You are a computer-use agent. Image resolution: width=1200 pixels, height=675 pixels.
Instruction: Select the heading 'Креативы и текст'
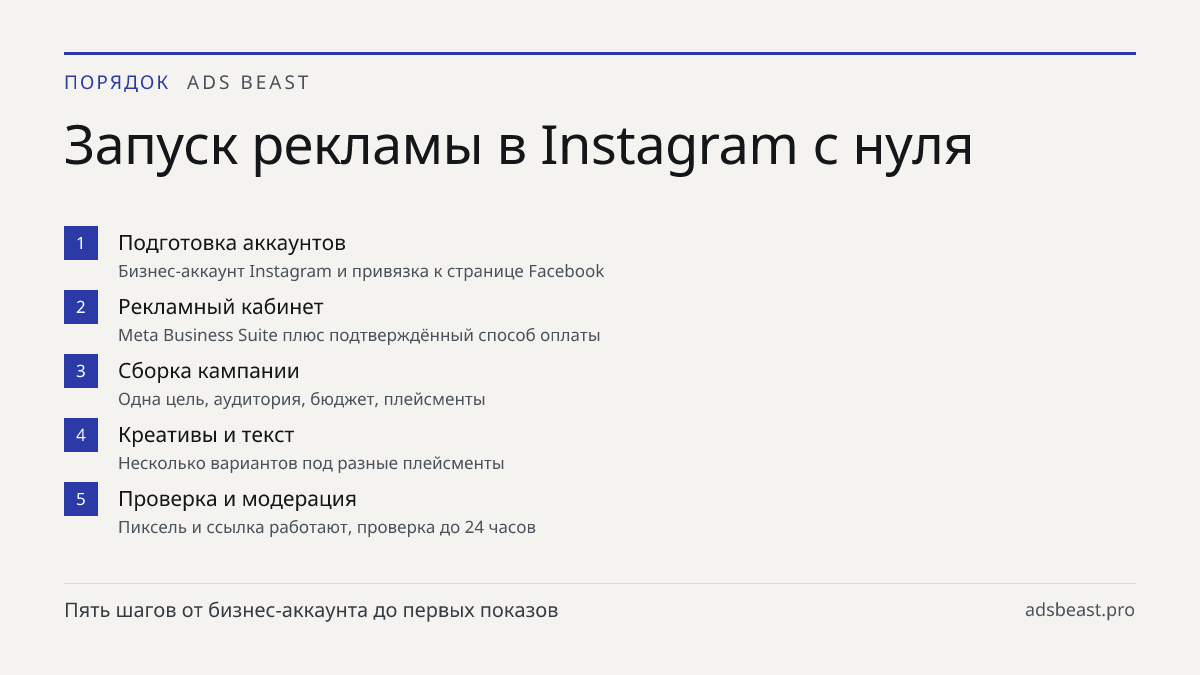(206, 435)
